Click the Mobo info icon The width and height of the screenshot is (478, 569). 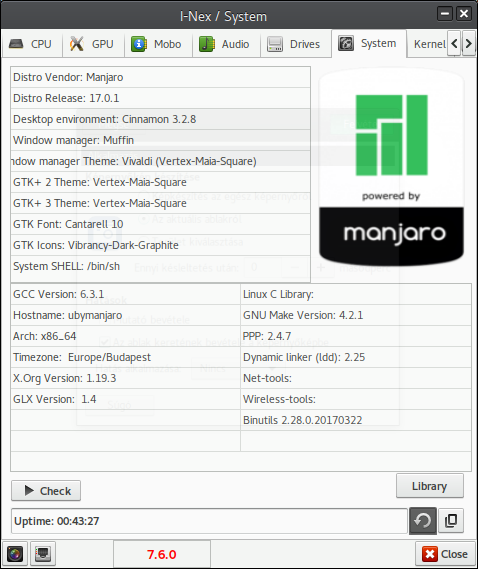click(139, 44)
